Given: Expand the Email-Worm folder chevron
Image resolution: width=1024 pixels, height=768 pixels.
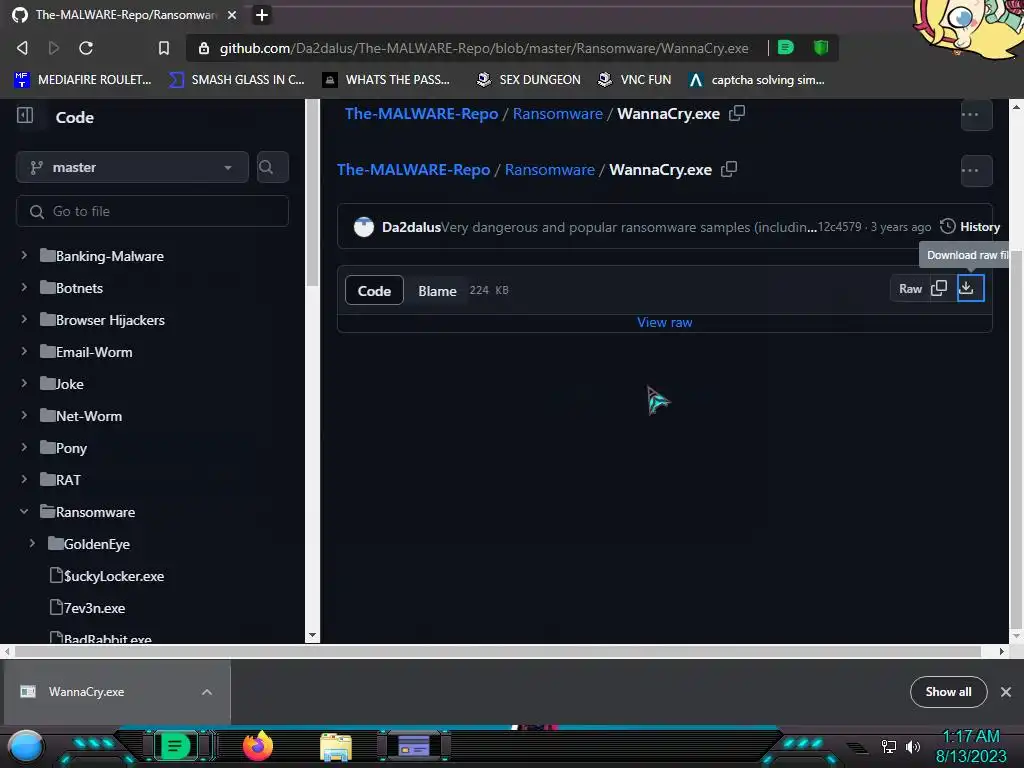Looking at the screenshot, I should (x=24, y=351).
